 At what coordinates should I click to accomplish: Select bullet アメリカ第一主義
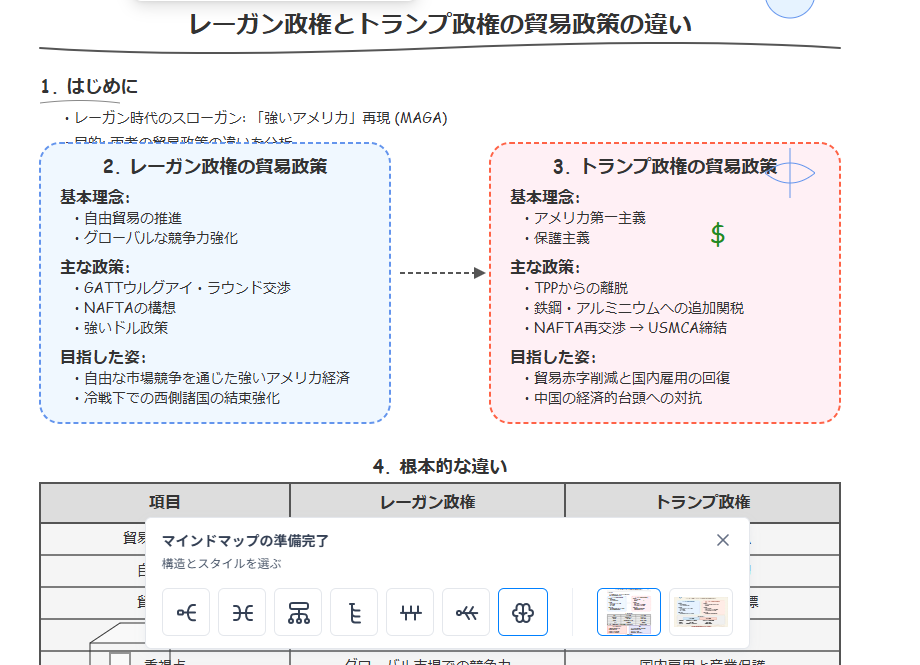pyautogui.click(x=585, y=218)
